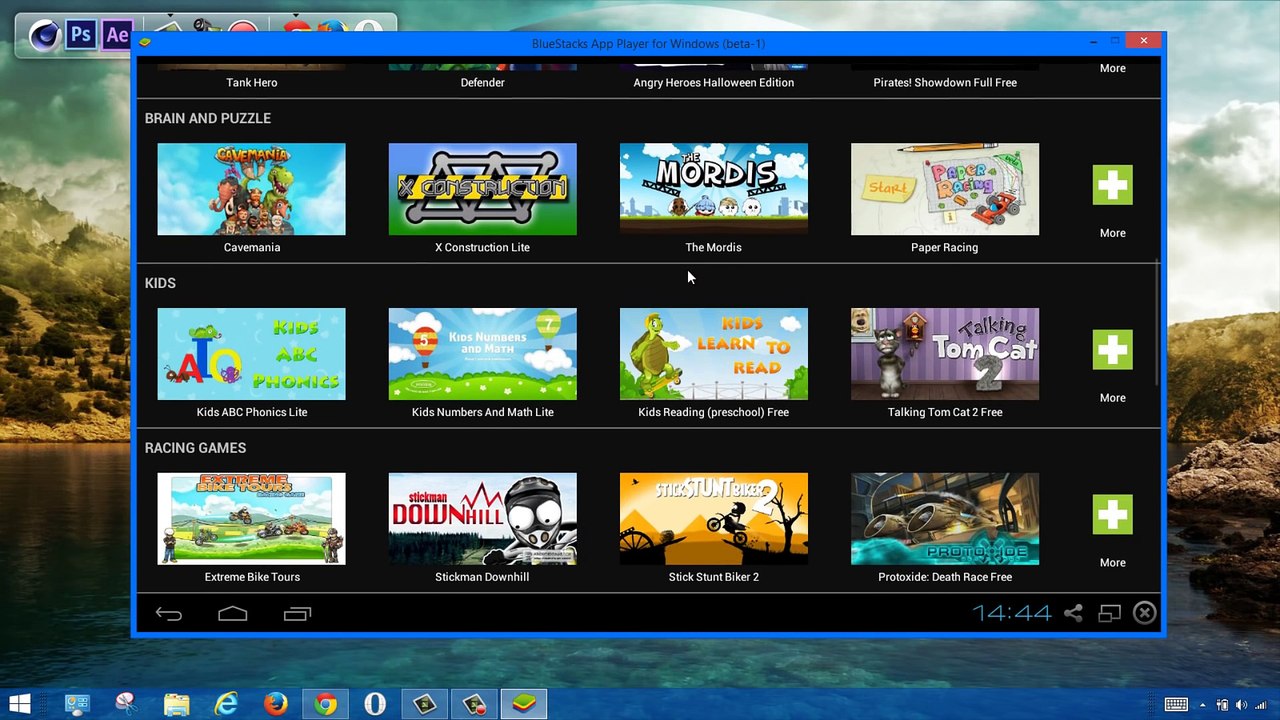Click Stick Stunt Biker 2 label
The width and height of the screenshot is (1280, 720).
coord(714,577)
